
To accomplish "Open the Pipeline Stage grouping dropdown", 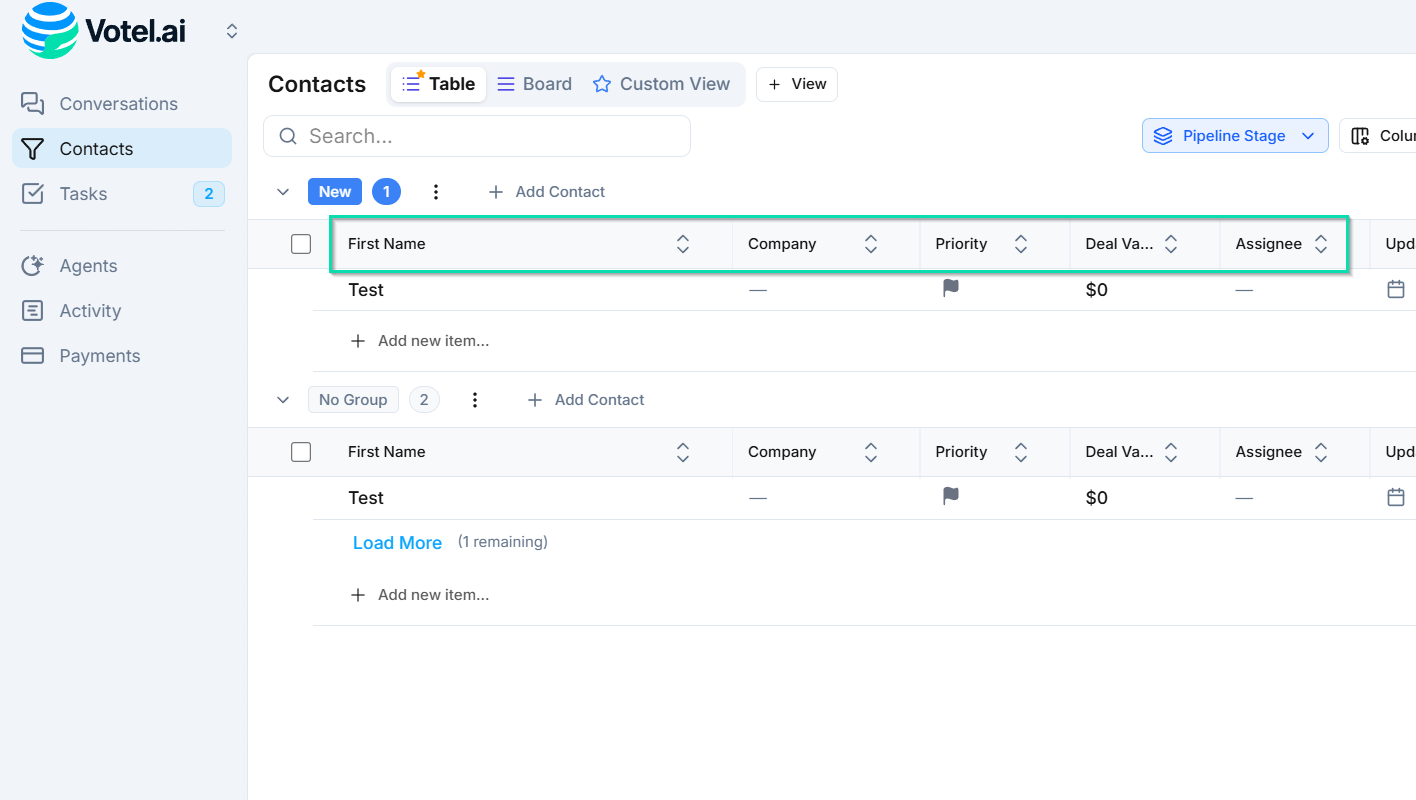I will point(1235,135).
